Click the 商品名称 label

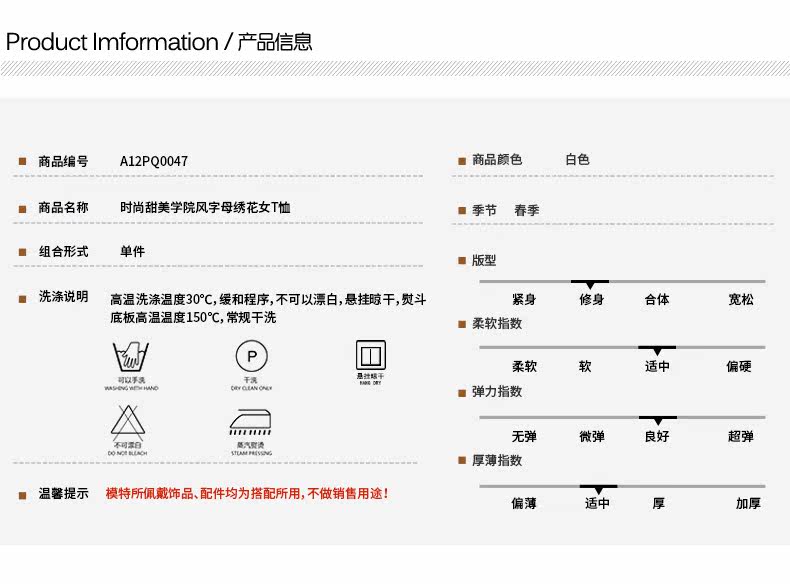click(x=63, y=208)
